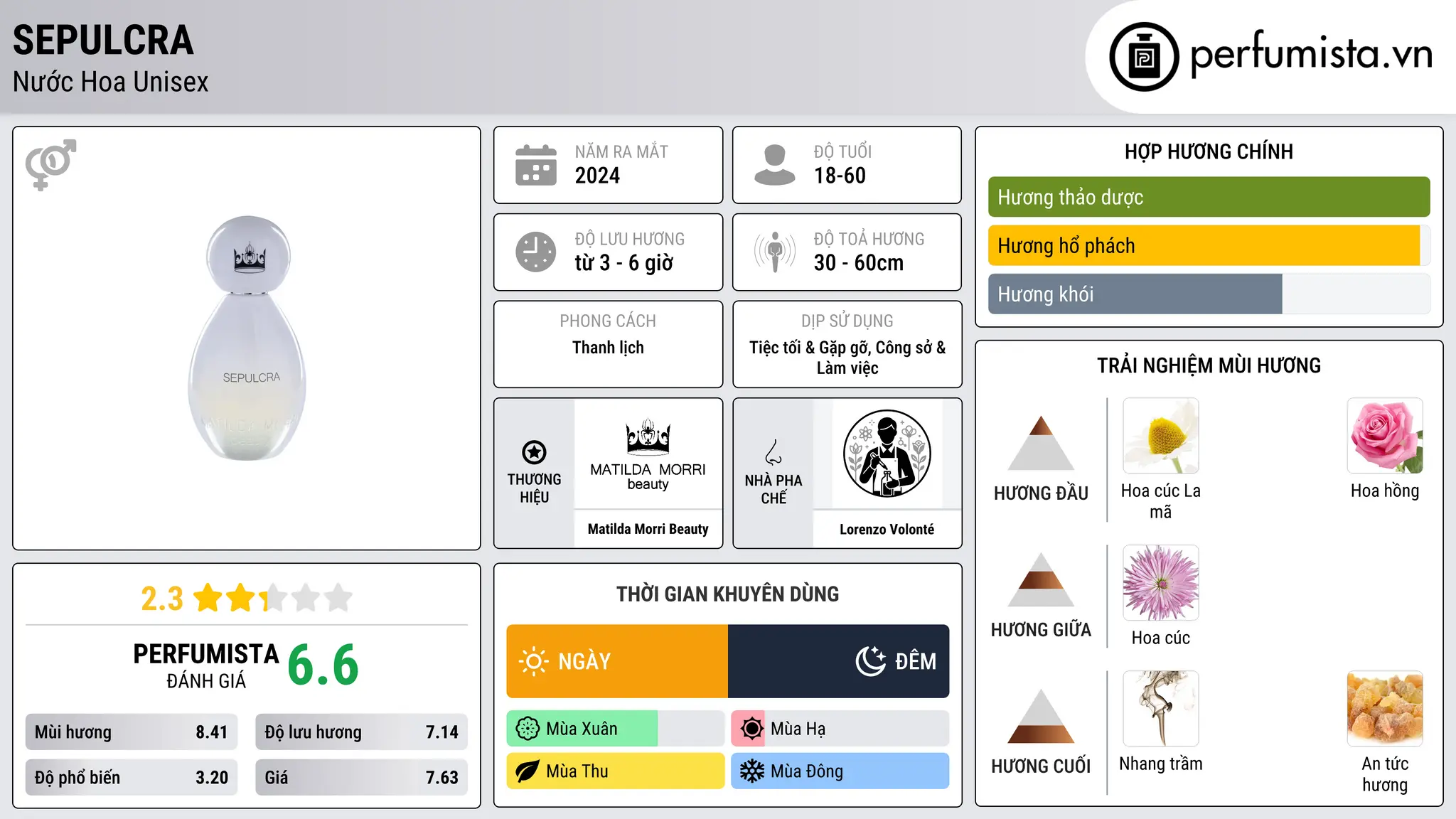Image resolution: width=1456 pixels, height=819 pixels.
Task: Click the launch year value 2024
Action: [x=597, y=176]
